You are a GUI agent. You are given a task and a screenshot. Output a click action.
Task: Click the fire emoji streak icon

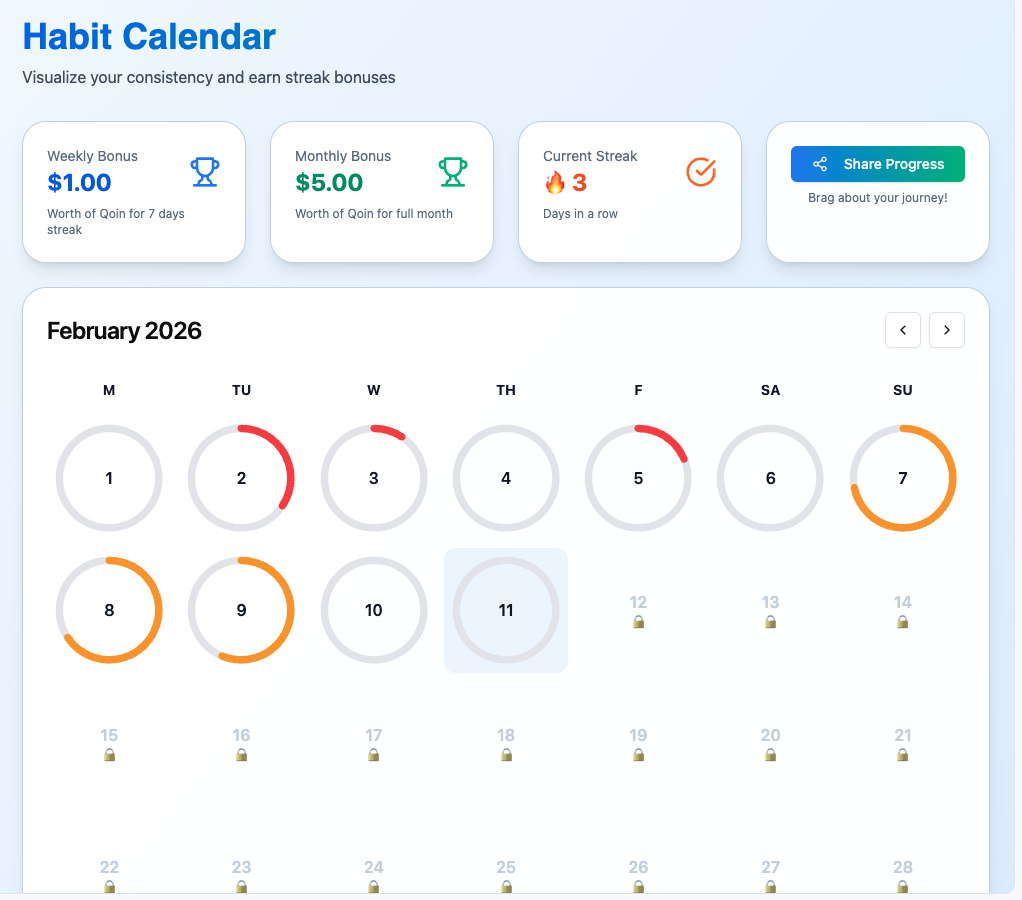(x=555, y=183)
